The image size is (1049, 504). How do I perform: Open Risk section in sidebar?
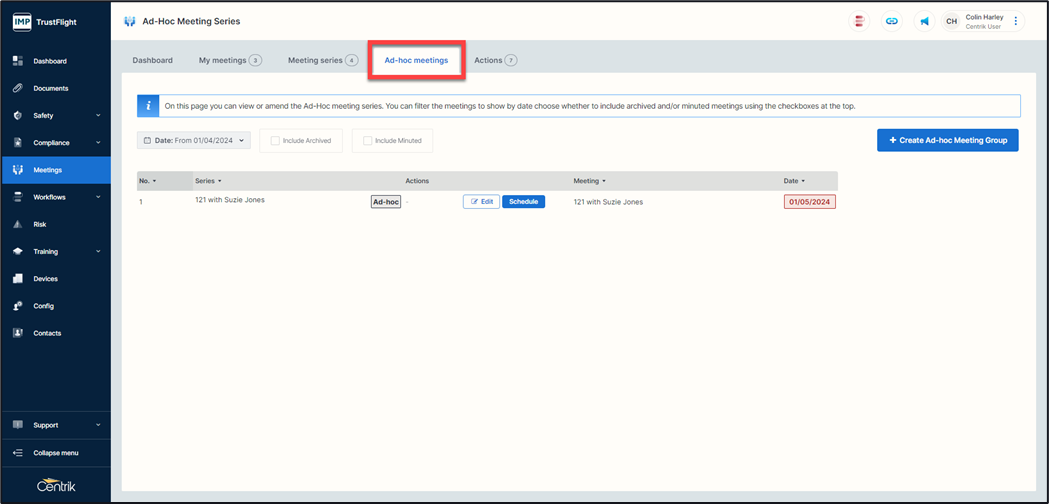(x=40, y=225)
